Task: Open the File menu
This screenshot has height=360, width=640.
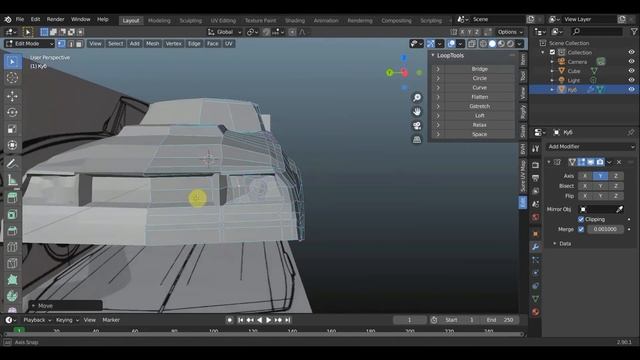Action: (x=20, y=20)
